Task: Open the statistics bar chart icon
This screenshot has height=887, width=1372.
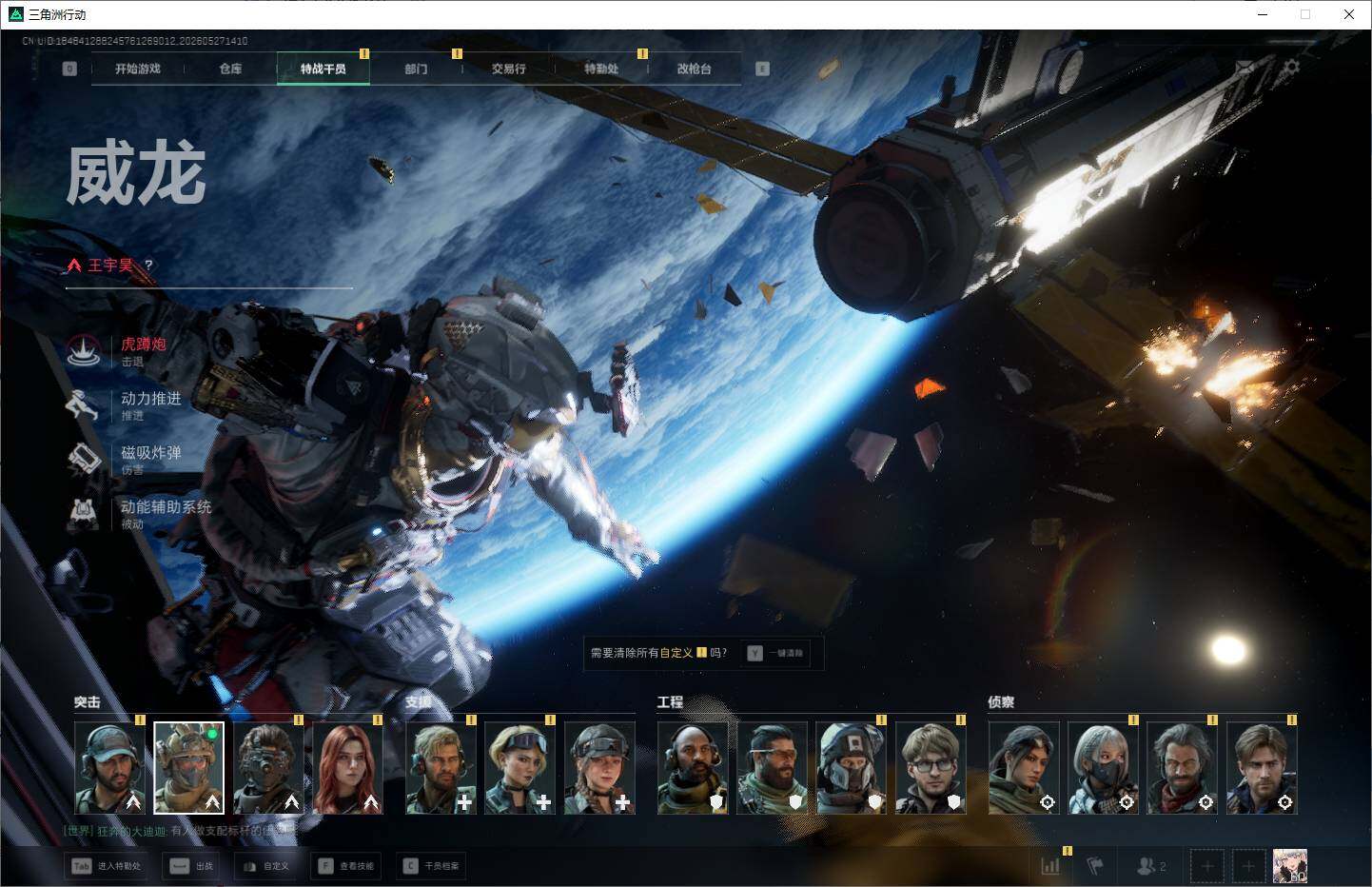Action: click(x=1050, y=866)
